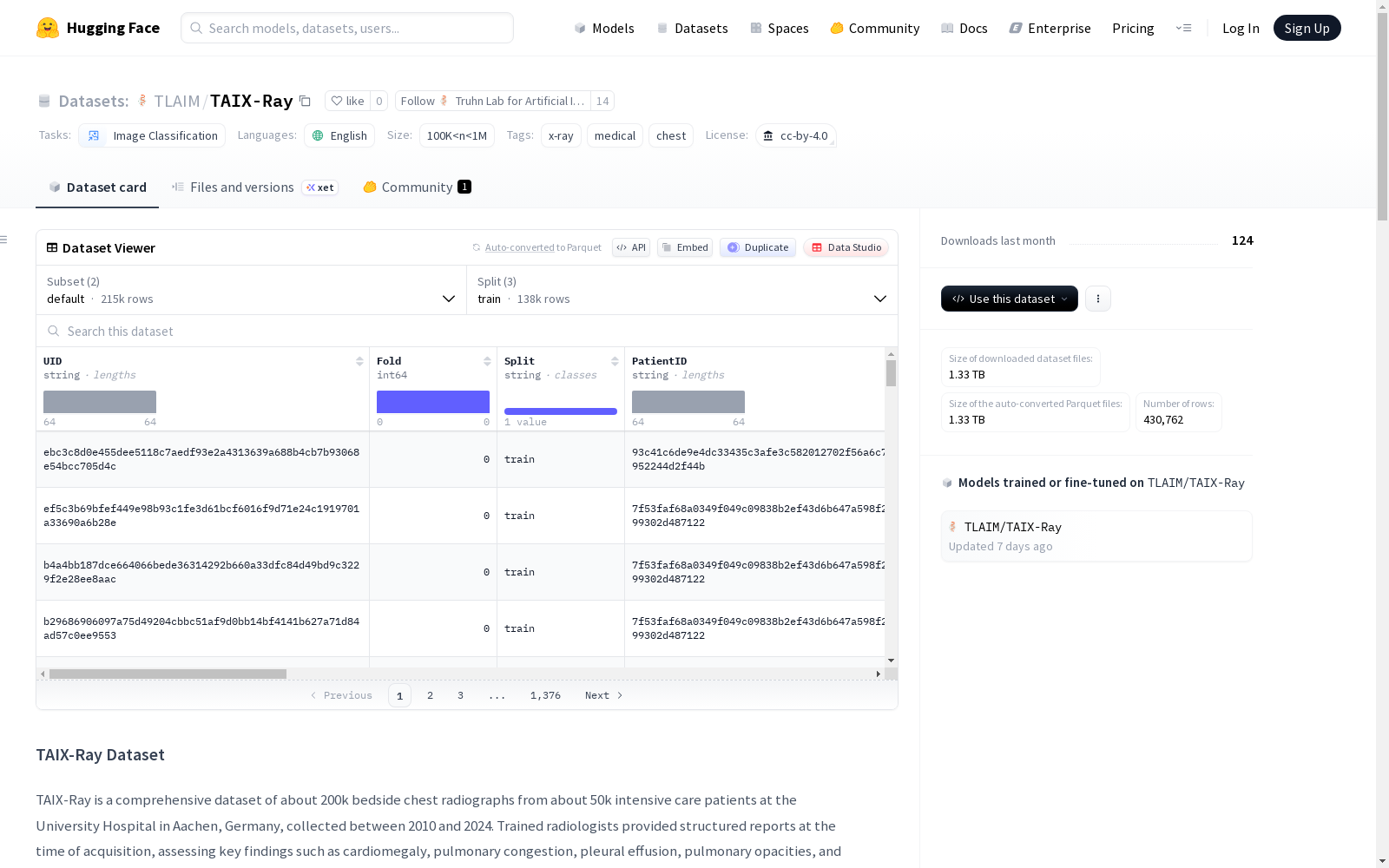The height and width of the screenshot is (868, 1389).
Task: Click the Hugging Face logo icon
Action: coord(48,28)
